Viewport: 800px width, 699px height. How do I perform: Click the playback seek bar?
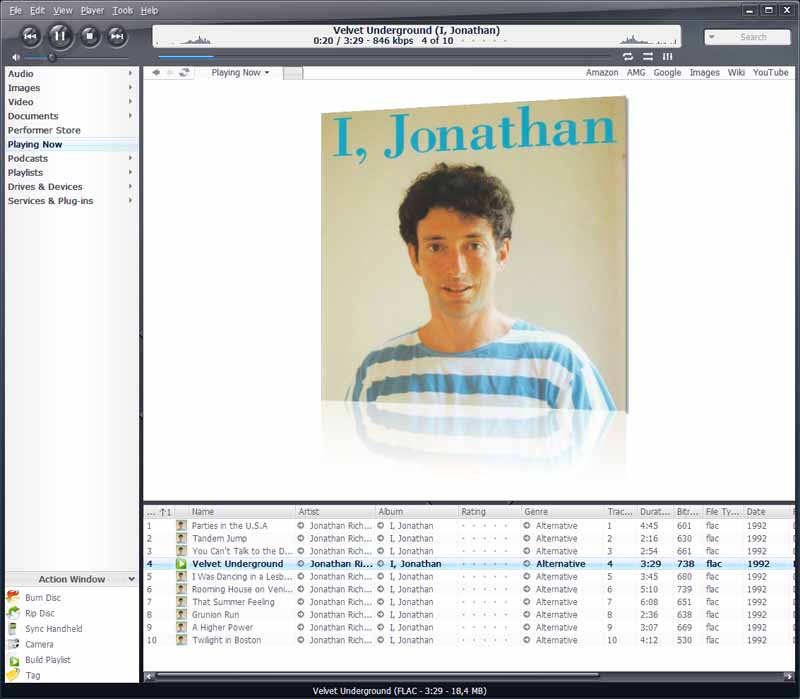click(x=384, y=57)
